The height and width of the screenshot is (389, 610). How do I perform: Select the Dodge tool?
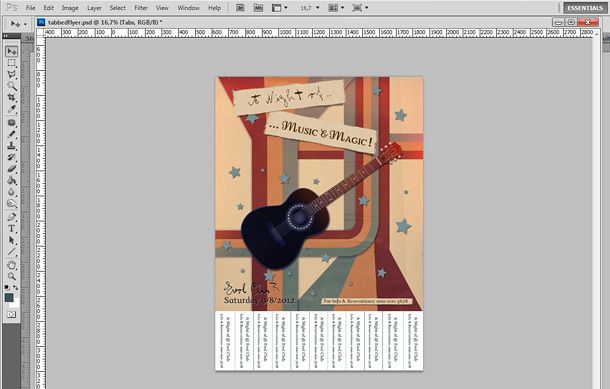pyautogui.click(x=12, y=203)
